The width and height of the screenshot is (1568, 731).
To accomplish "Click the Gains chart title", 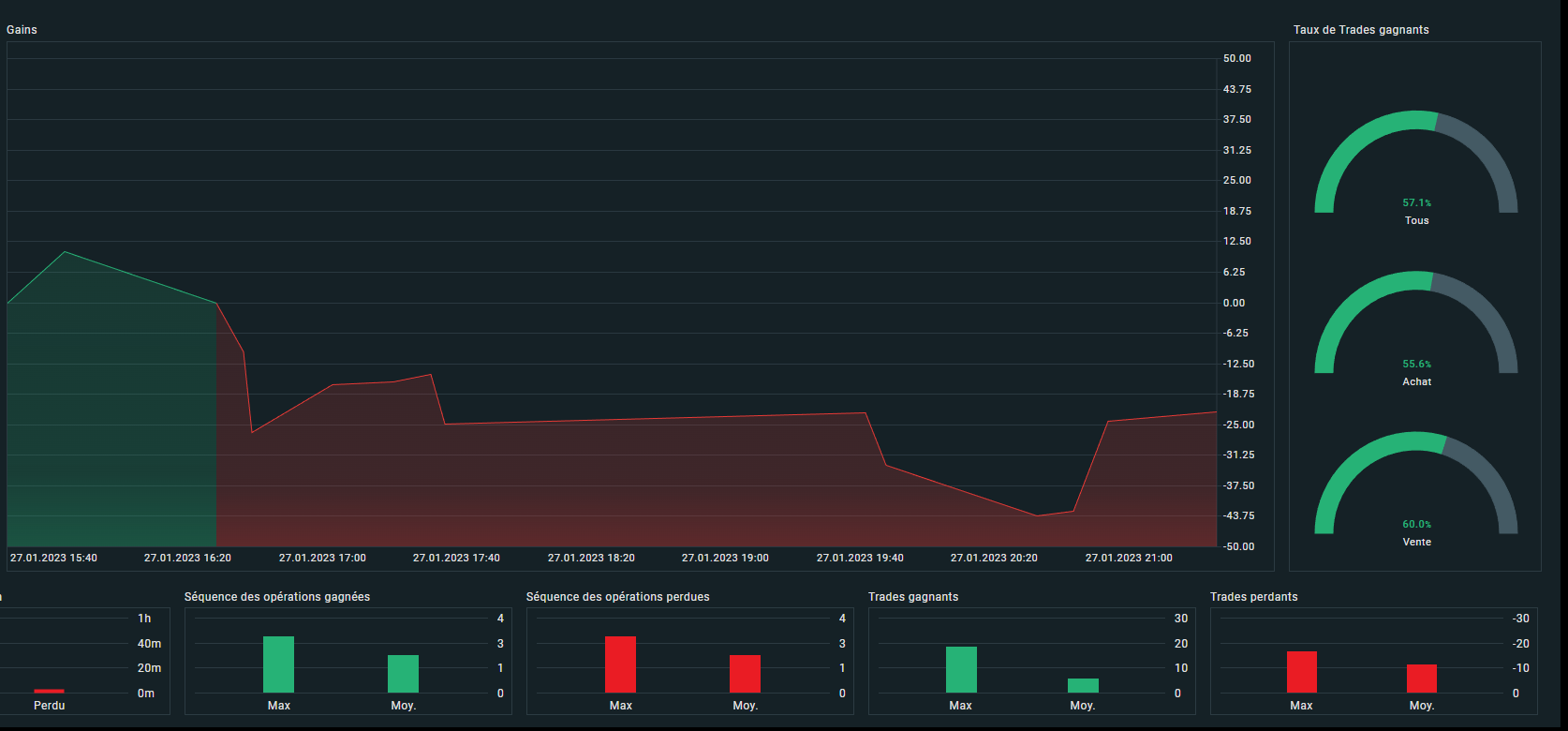I will tap(22, 30).
